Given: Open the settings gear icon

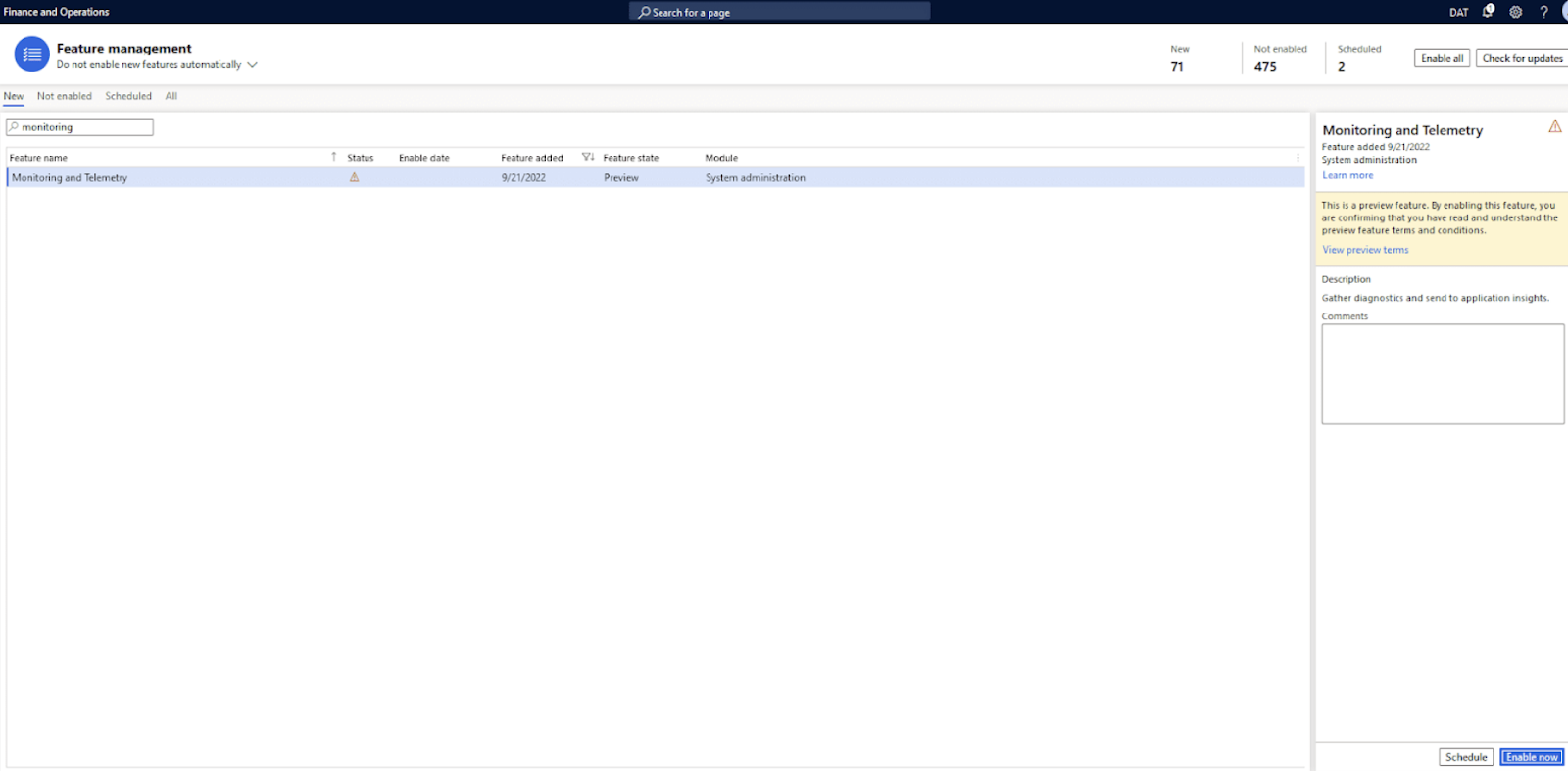Looking at the screenshot, I should point(1516,12).
